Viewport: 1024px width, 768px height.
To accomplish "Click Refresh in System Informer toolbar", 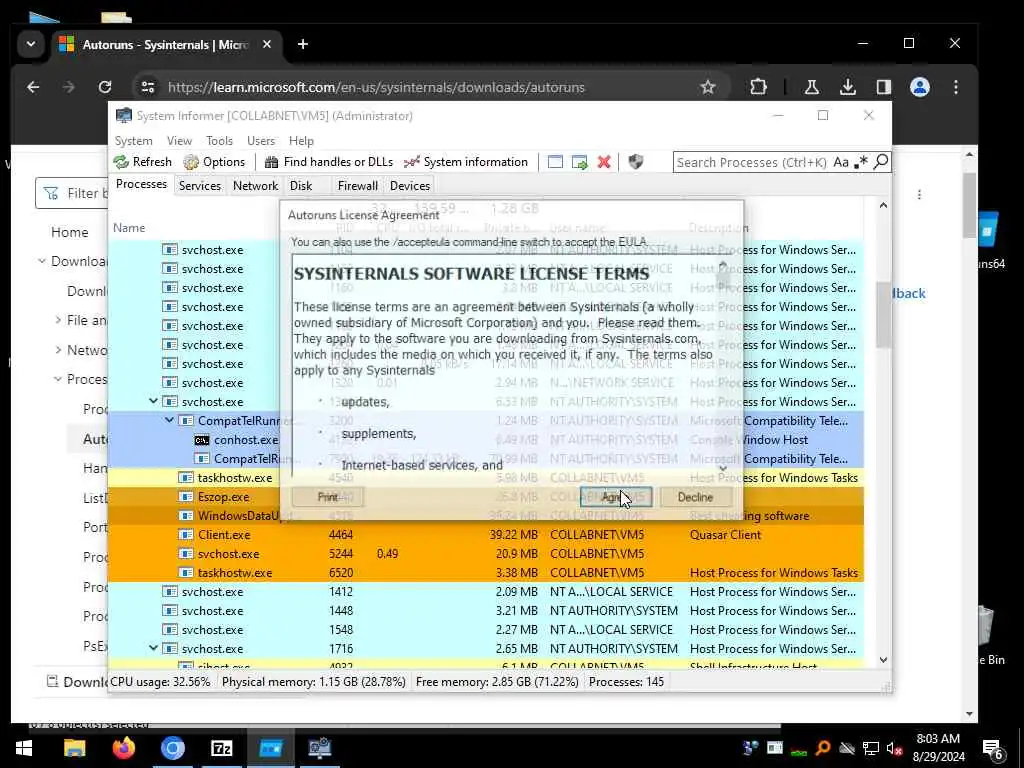I will [x=143, y=162].
